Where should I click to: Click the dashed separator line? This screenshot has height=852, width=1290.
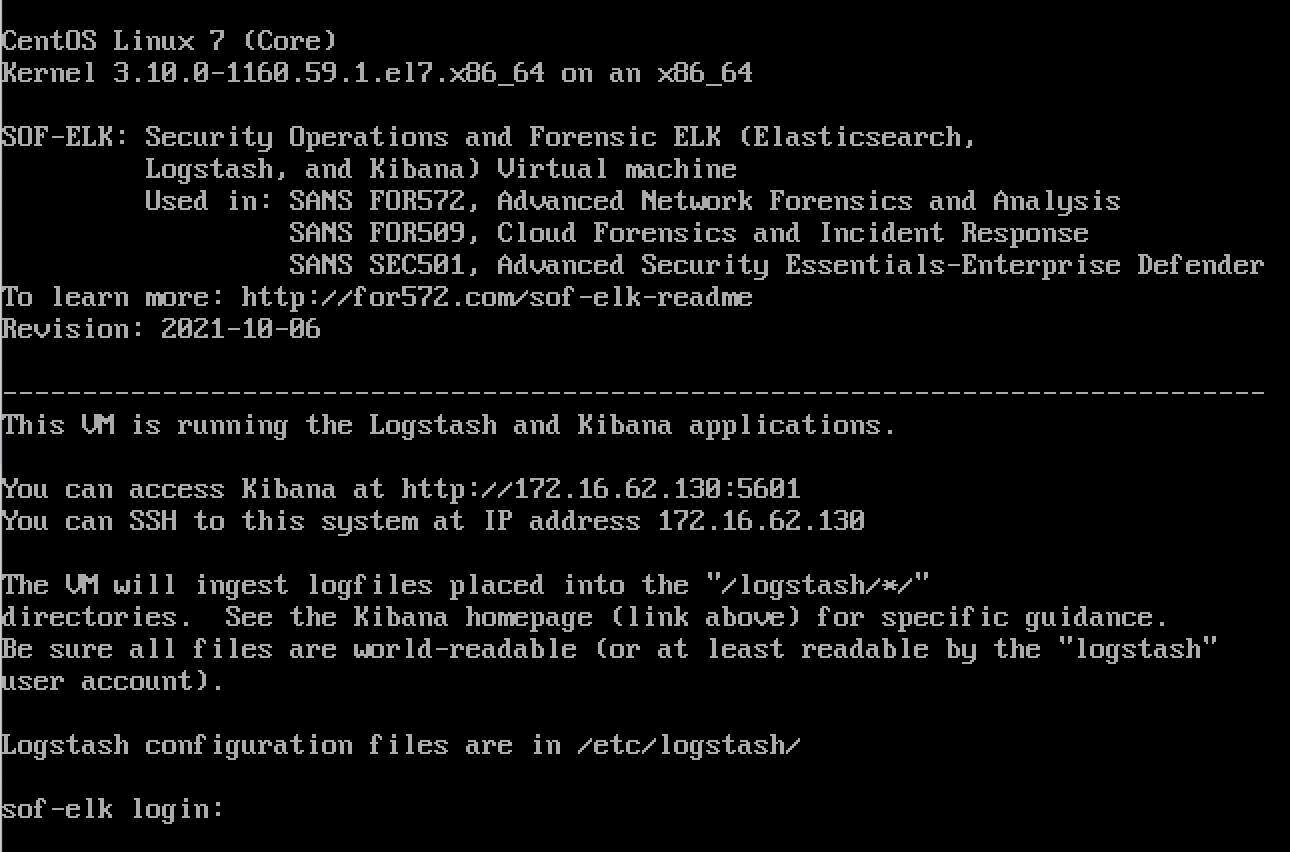coord(632,393)
